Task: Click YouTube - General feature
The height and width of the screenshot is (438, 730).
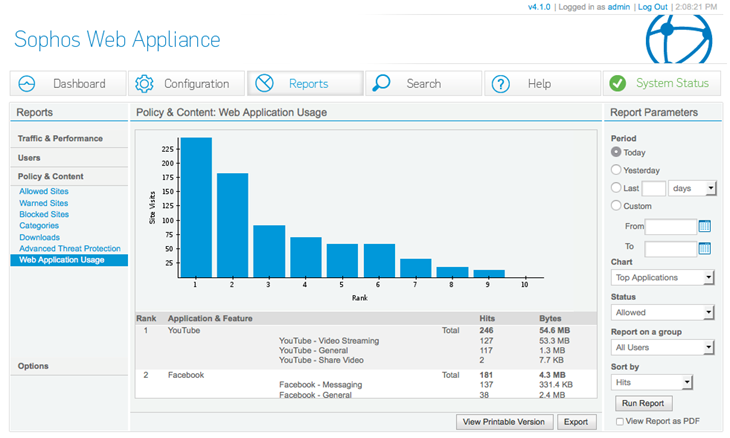Action: 313,350
